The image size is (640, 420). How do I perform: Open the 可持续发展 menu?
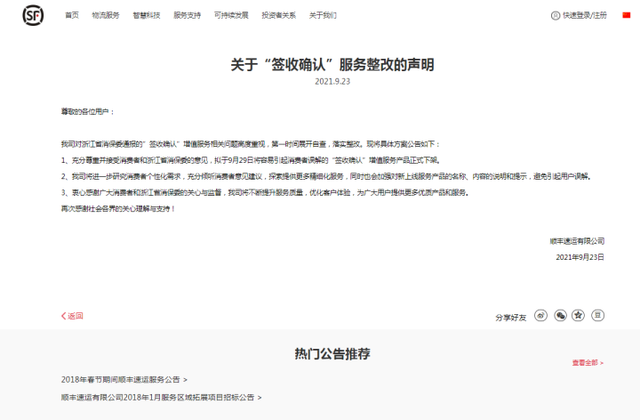231,16
